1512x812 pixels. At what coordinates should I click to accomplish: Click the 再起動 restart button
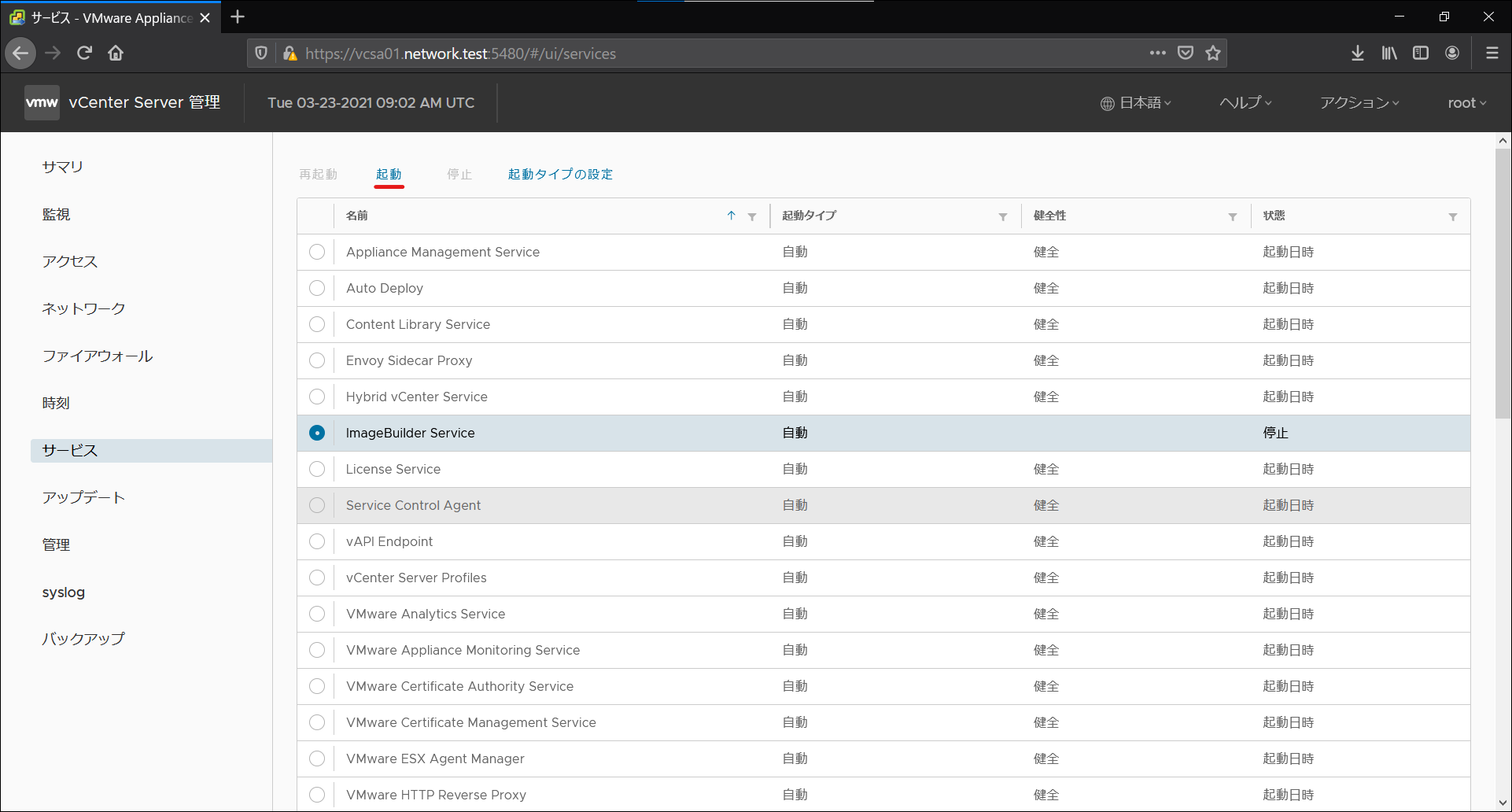tap(318, 174)
